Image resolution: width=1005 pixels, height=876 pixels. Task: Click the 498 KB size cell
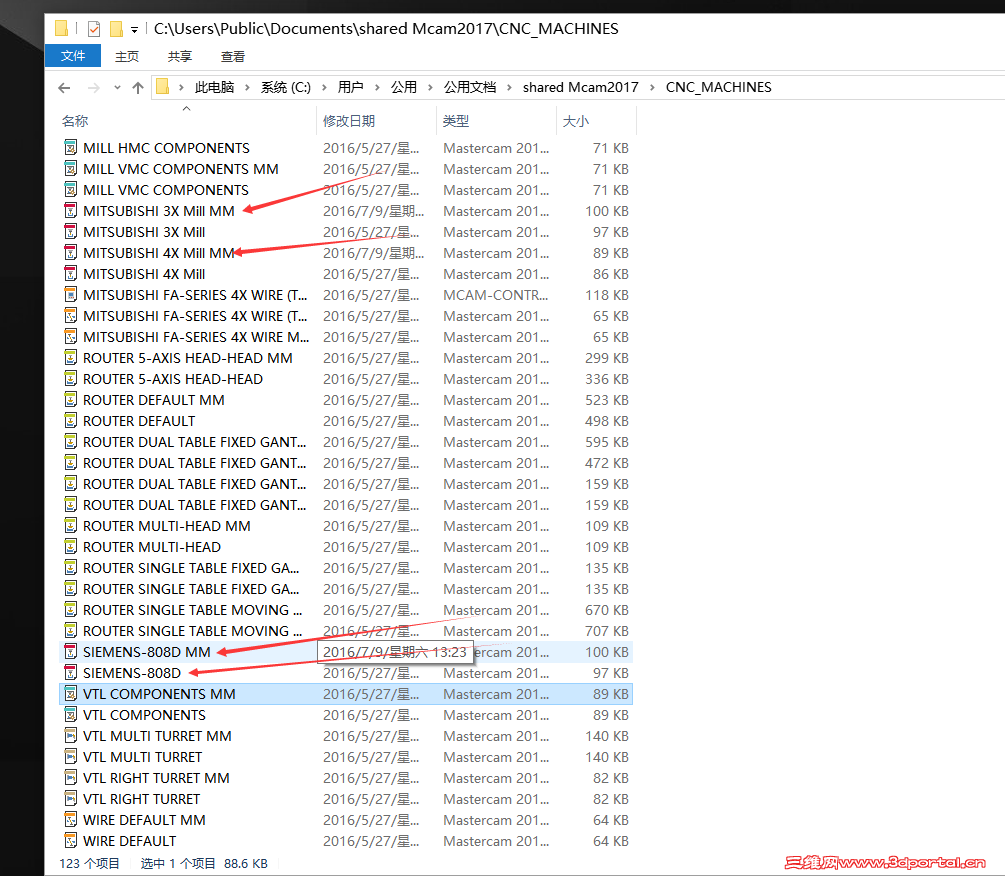pyautogui.click(x=606, y=421)
